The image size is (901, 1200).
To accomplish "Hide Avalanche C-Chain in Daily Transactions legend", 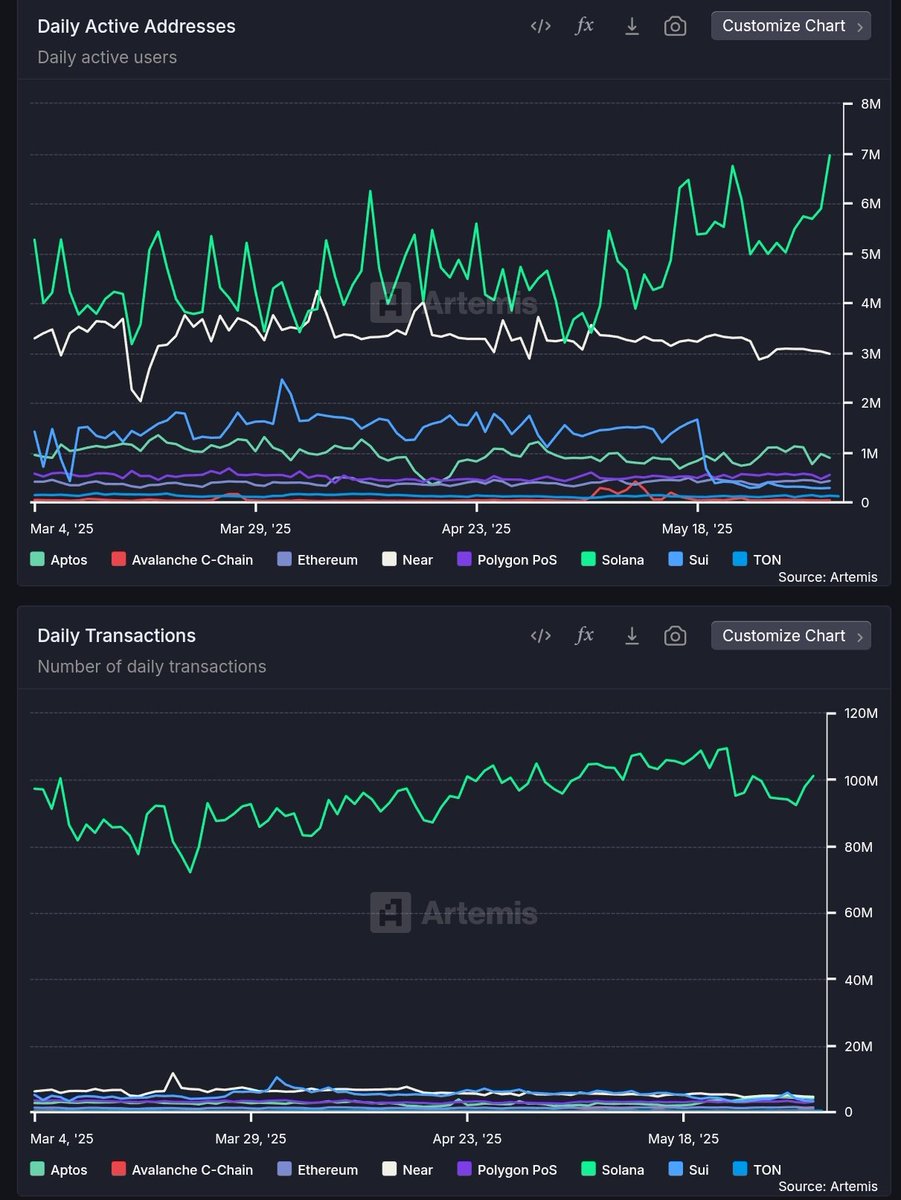I will [x=182, y=1169].
